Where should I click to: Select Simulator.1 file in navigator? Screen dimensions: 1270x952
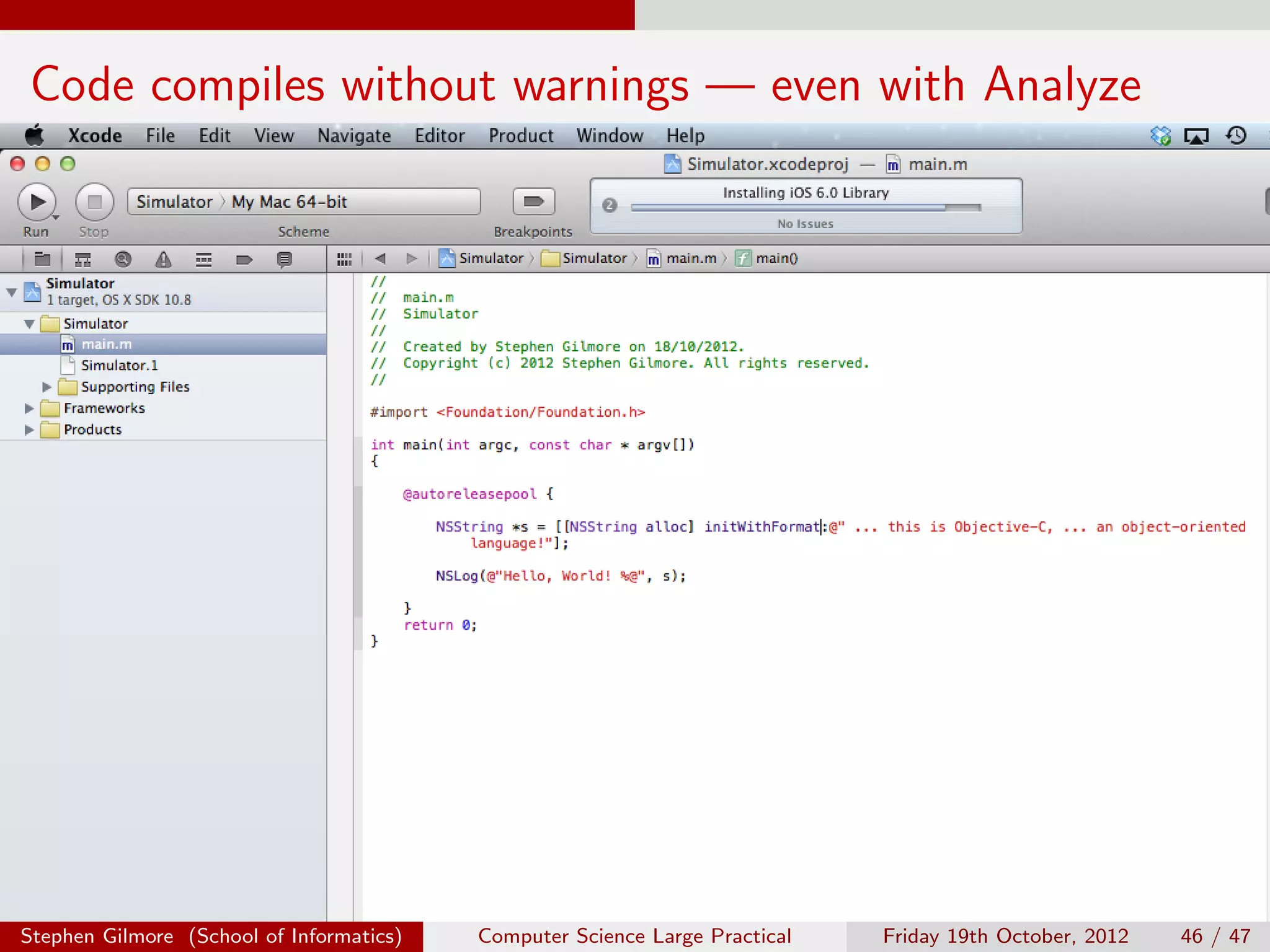[x=163, y=365]
